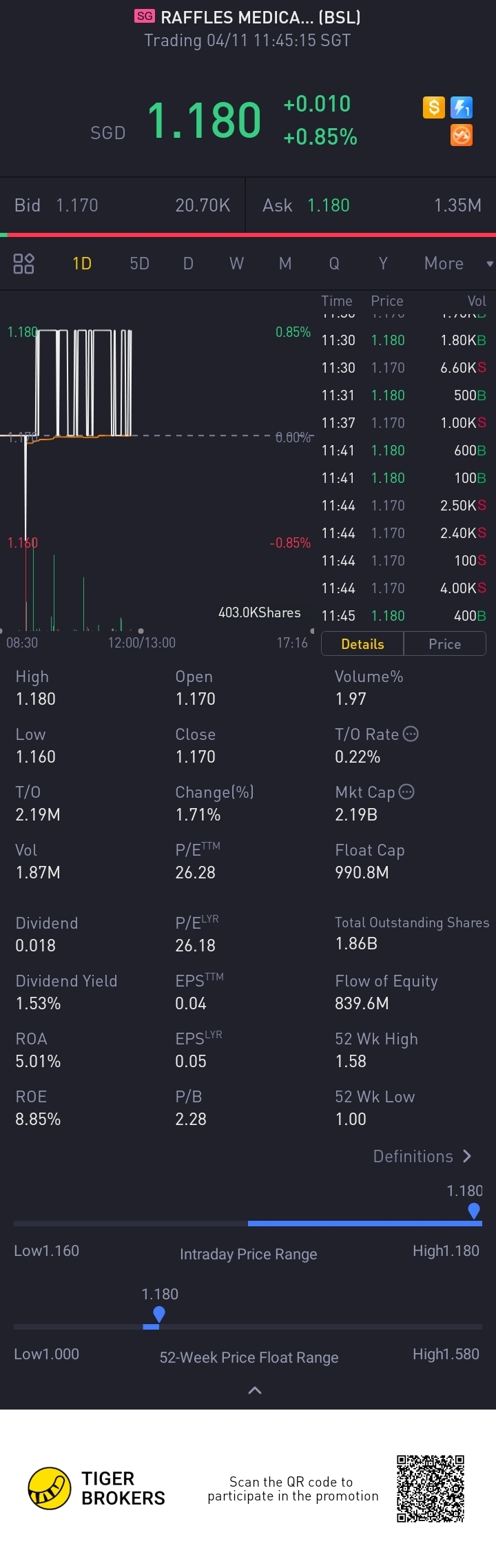The image size is (496, 1568).
Task: Open Definitions via the right chevron
Action: 467,1156
